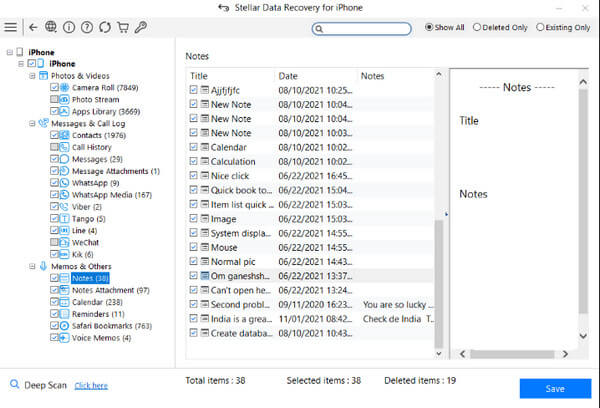The height and width of the screenshot is (408, 600).
Task: Sort by the Title column header
Action: click(230, 76)
